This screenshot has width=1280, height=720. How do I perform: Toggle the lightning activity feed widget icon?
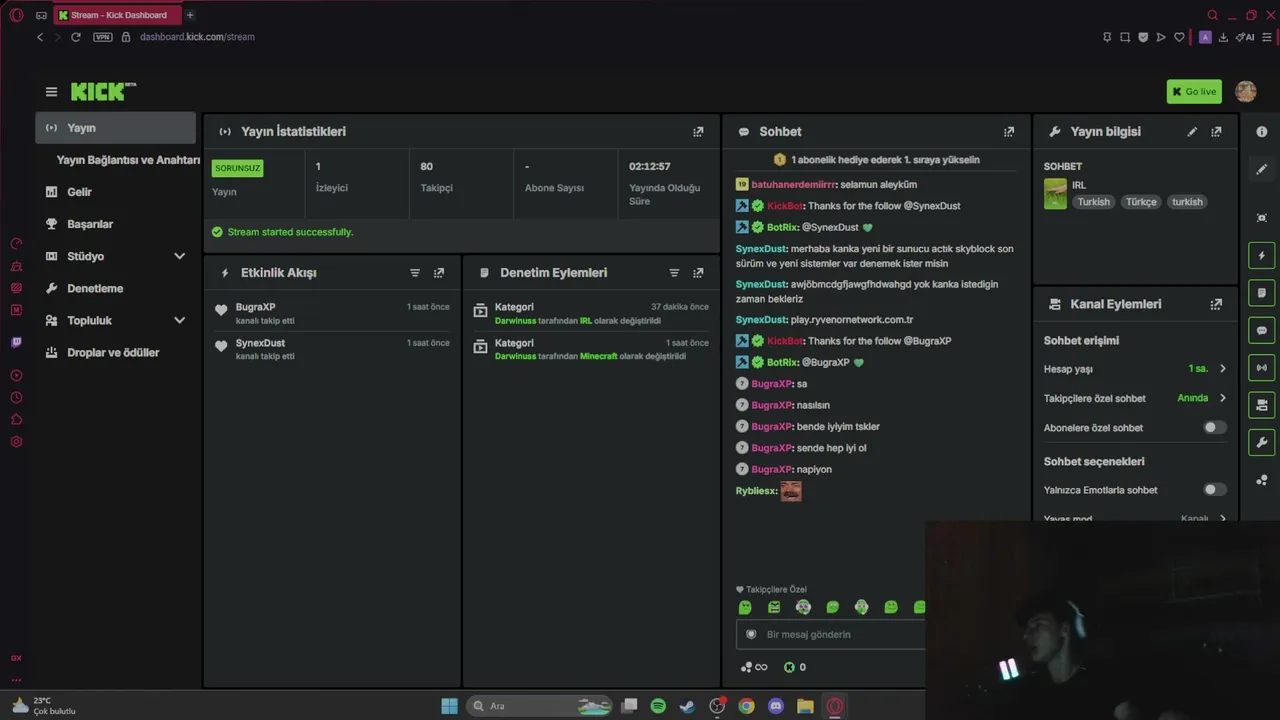pos(1262,255)
